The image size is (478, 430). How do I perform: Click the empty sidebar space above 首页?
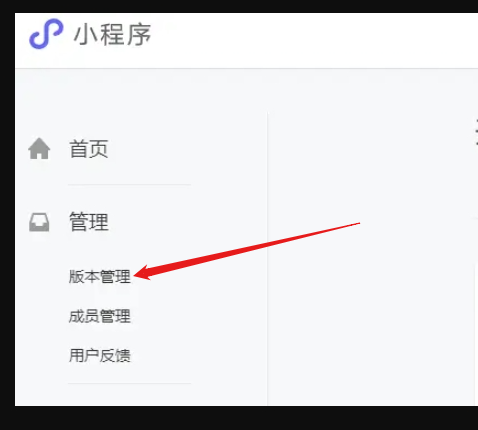coord(140,100)
